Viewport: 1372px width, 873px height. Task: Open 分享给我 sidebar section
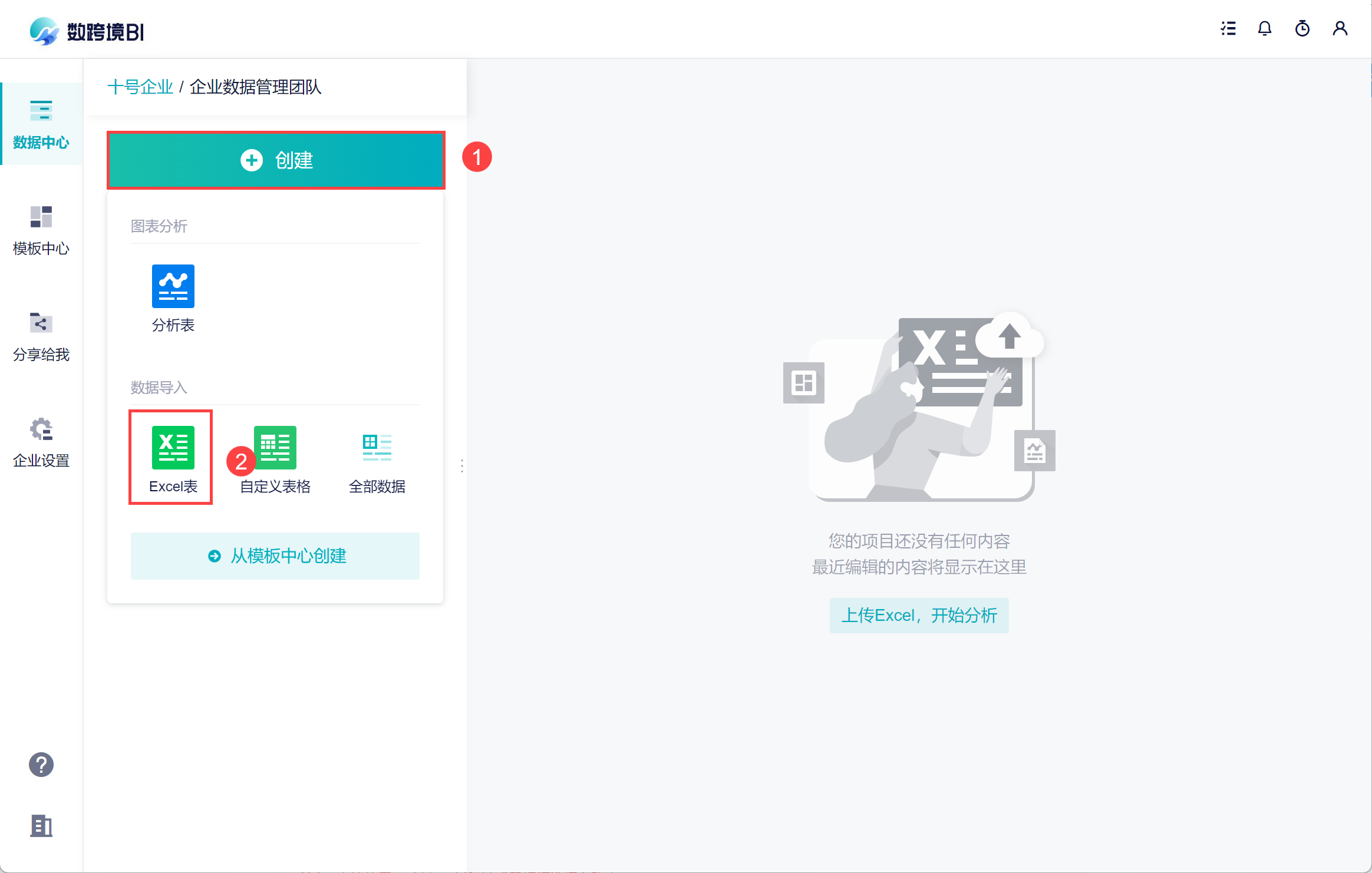pos(41,336)
